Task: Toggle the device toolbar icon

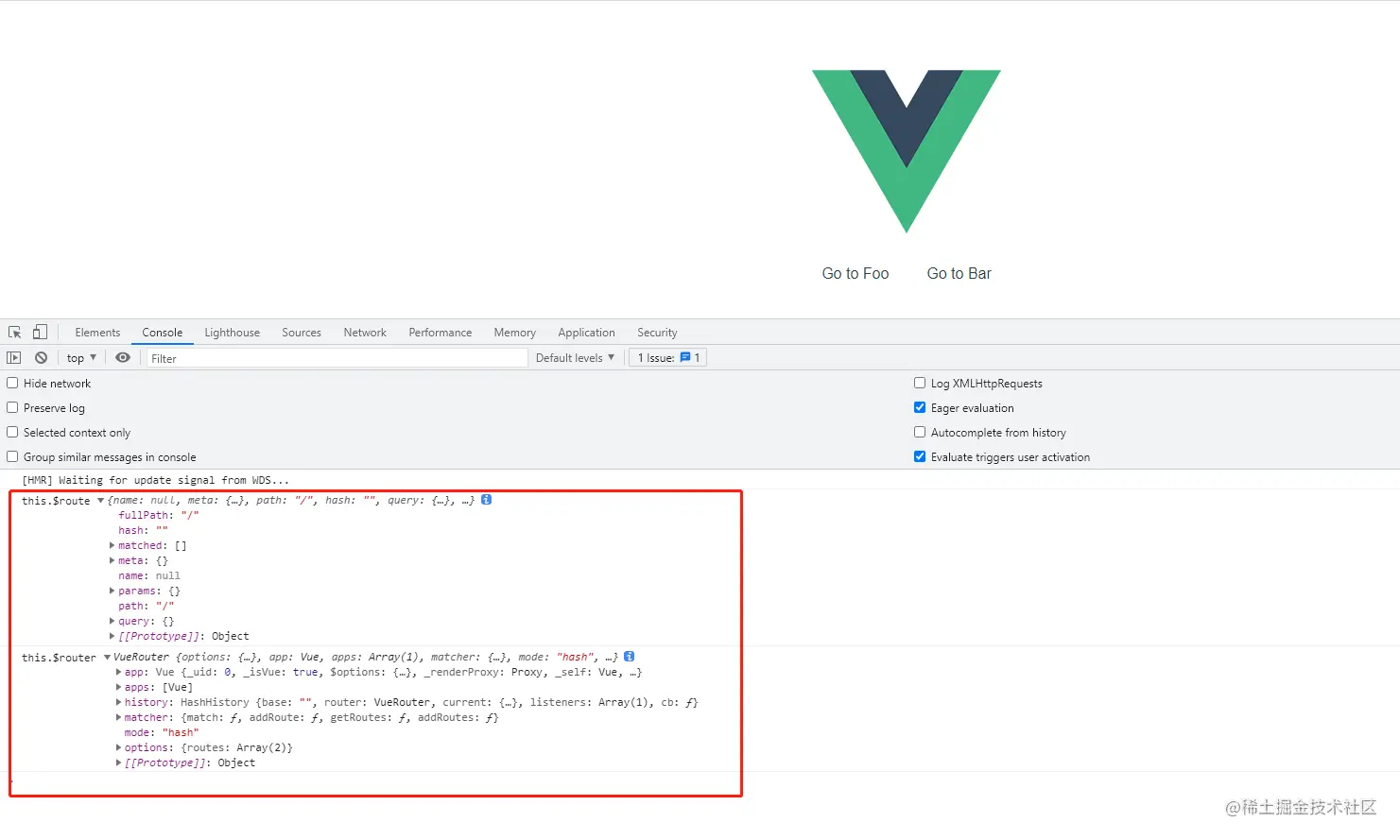Action: [x=40, y=333]
